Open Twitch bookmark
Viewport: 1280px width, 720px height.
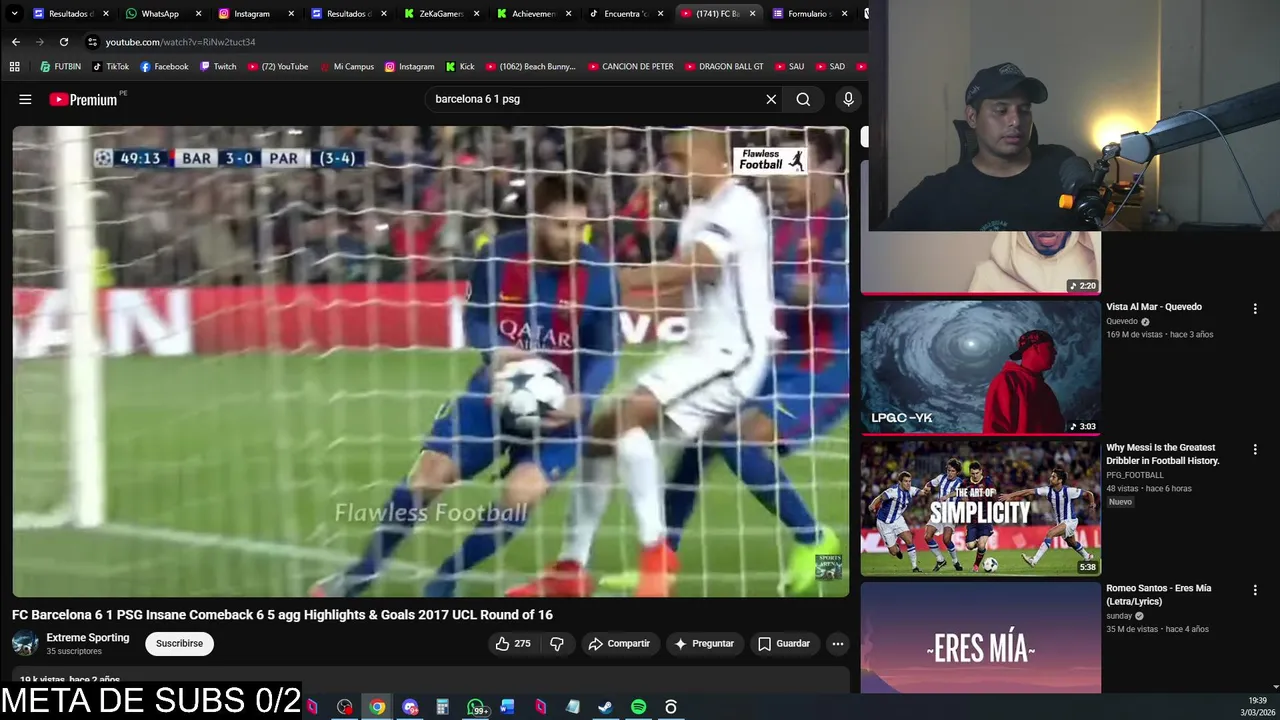point(218,67)
